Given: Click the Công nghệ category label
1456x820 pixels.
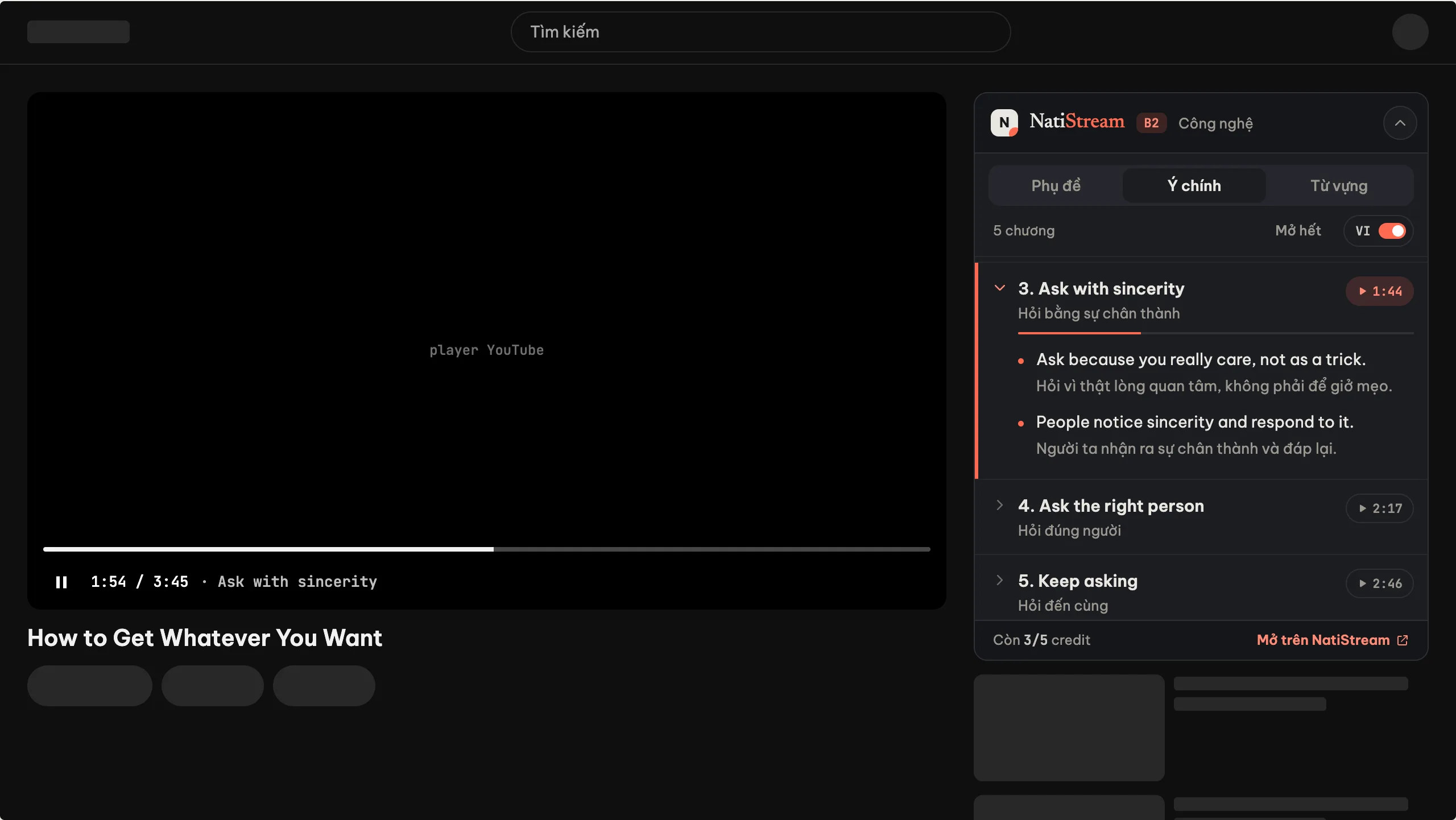Looking at the screenshot, I should click(1215, 123).
